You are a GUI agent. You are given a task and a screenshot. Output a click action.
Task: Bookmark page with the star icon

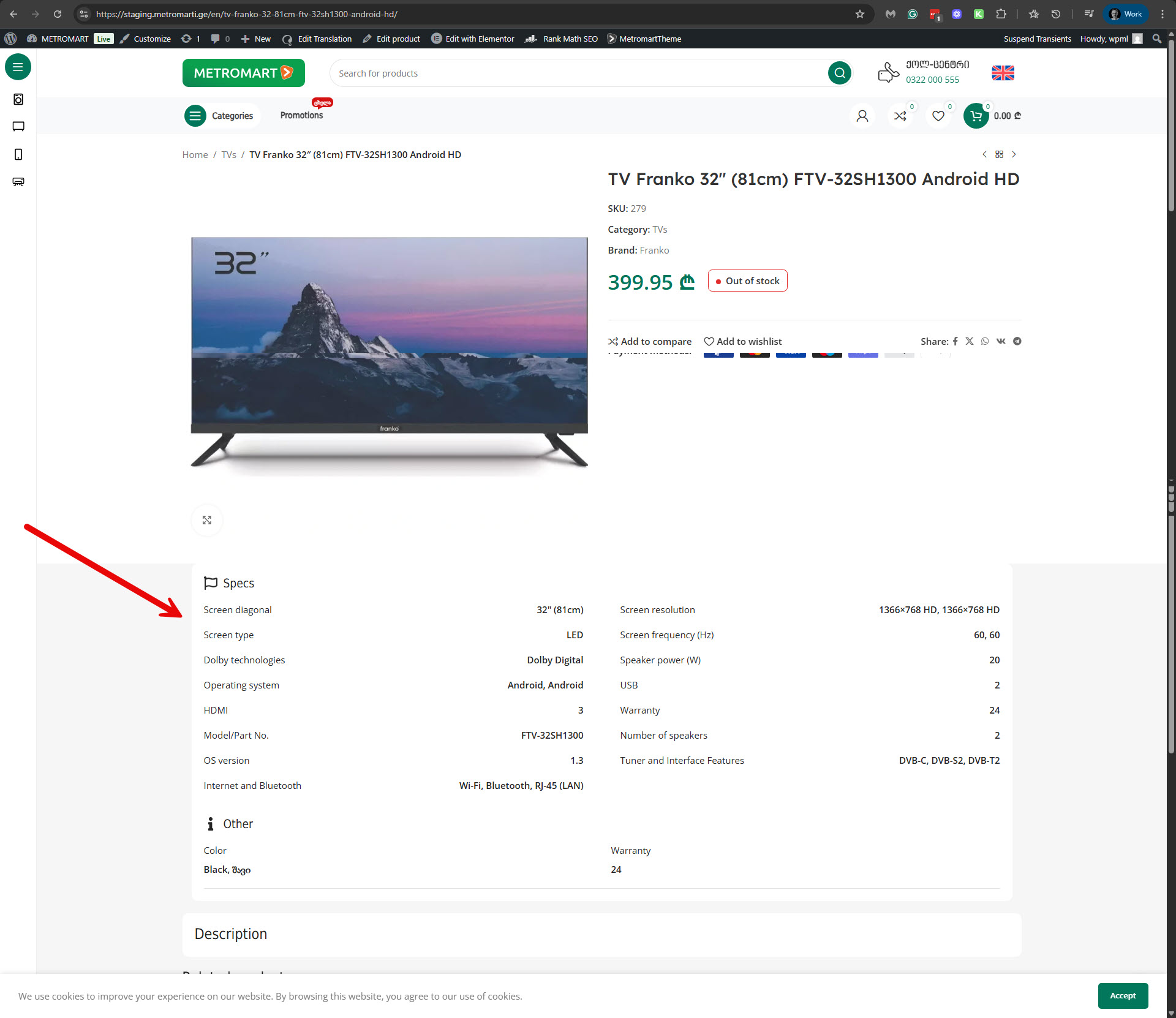click(860, 14)
